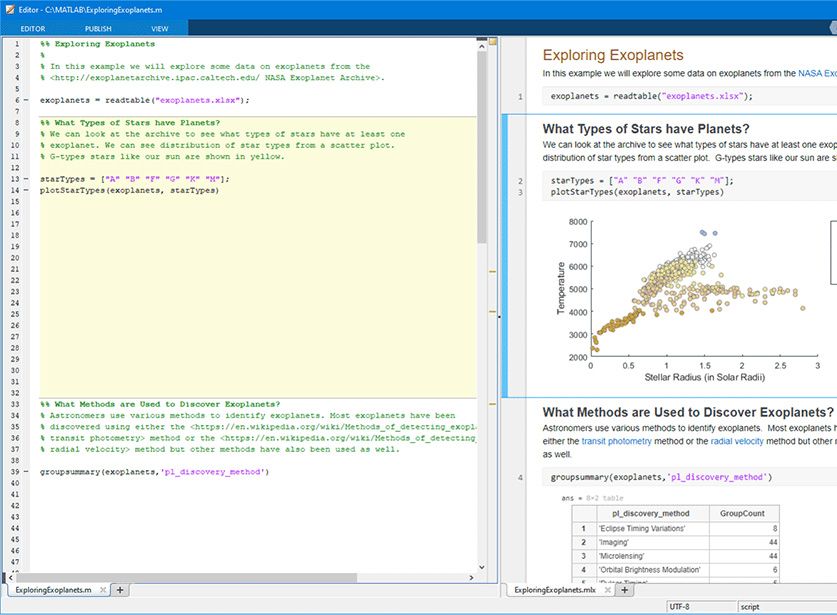Add new tab next to ExploringExoplanets.m
This screenshot has width=837, height=615.
click(120, 591)
